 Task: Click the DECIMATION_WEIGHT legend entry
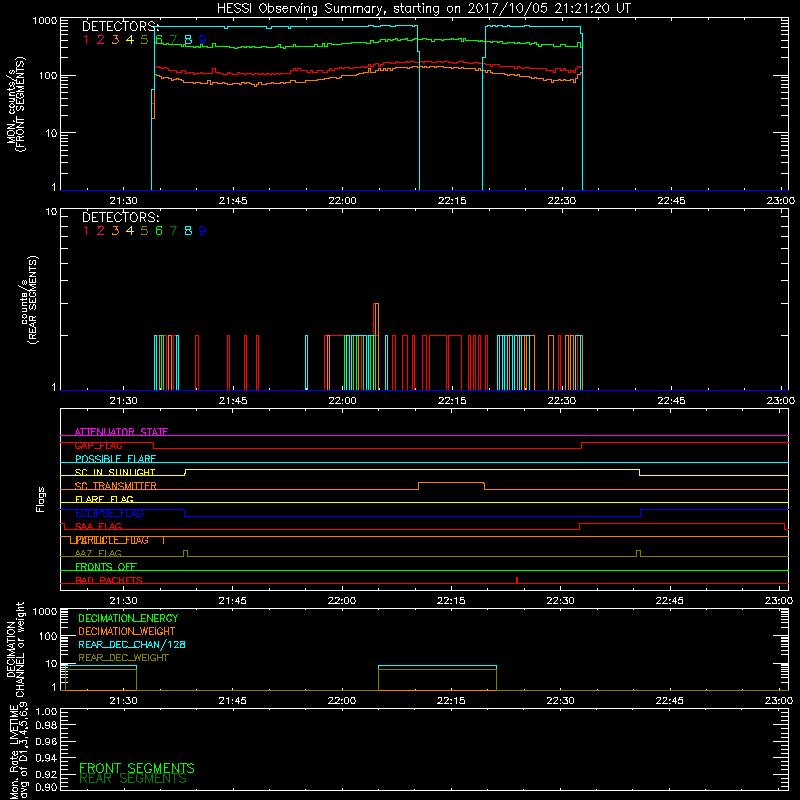[x=127, y=631]
